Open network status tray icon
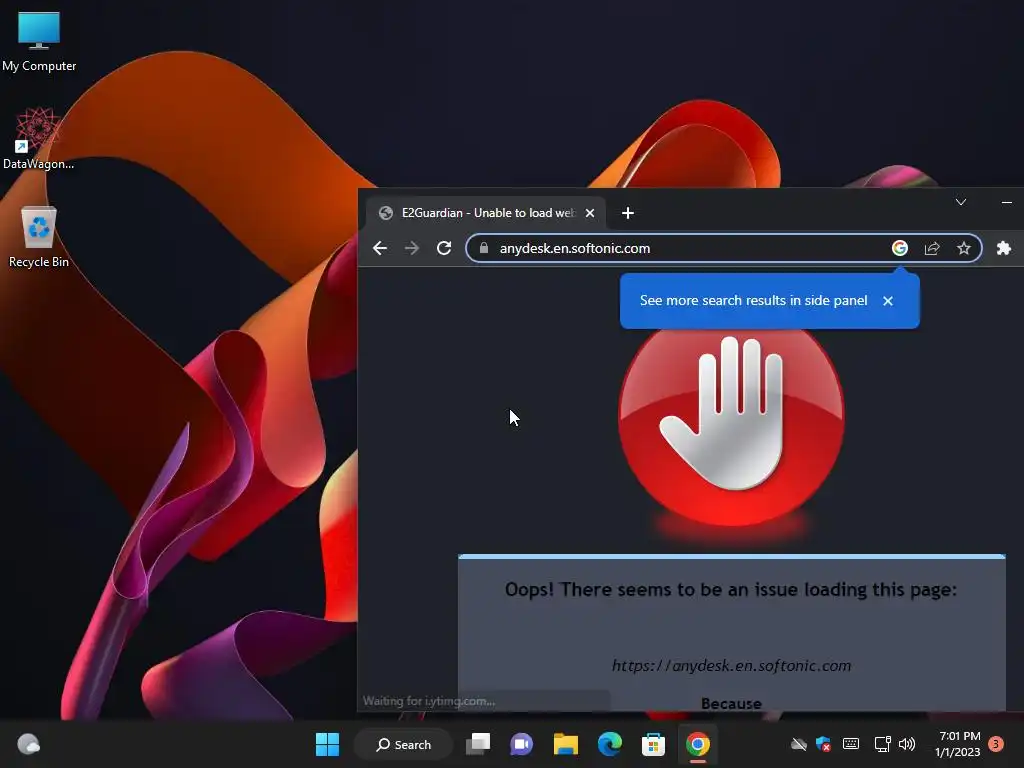The width and height of the screenshot is (1024, 768). 882,744
